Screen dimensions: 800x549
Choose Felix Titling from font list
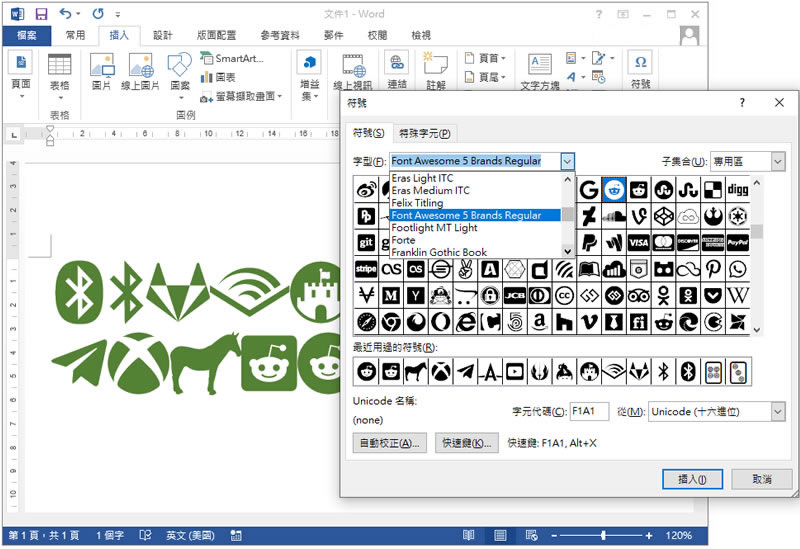[x=476, y=203]
